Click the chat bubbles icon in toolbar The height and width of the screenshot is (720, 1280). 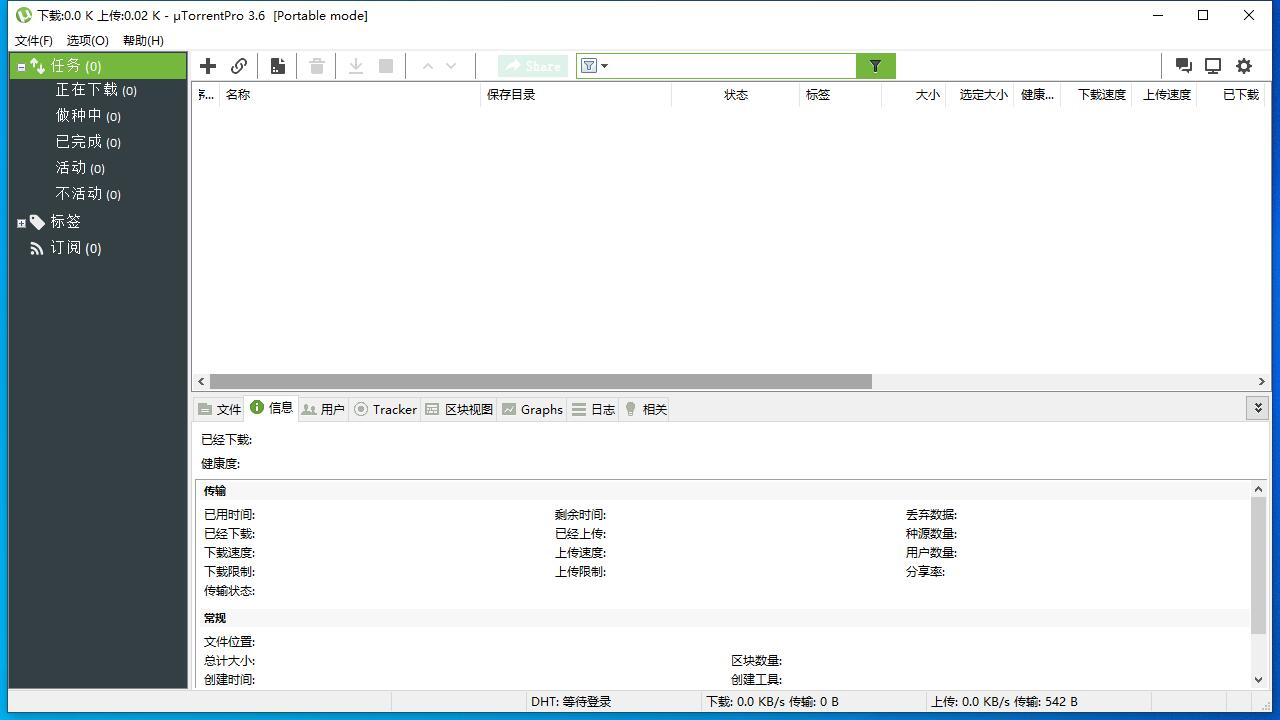tap(1183, 66)
